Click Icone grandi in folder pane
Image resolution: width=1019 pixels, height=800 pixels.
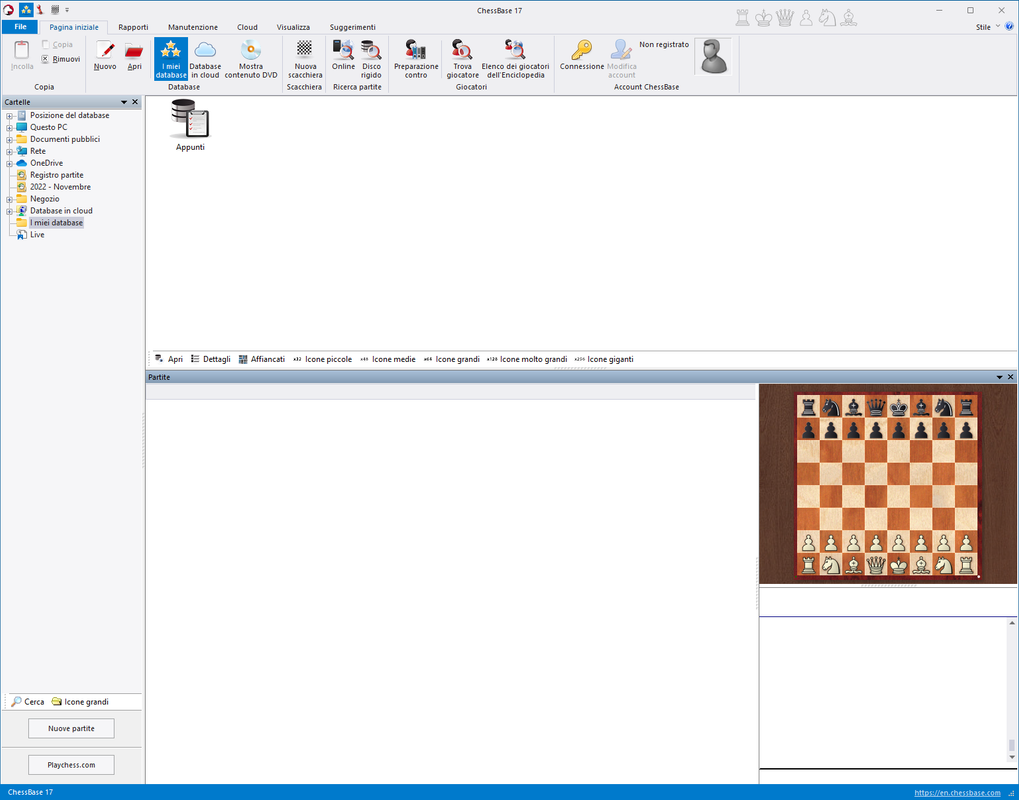[80, 702]
